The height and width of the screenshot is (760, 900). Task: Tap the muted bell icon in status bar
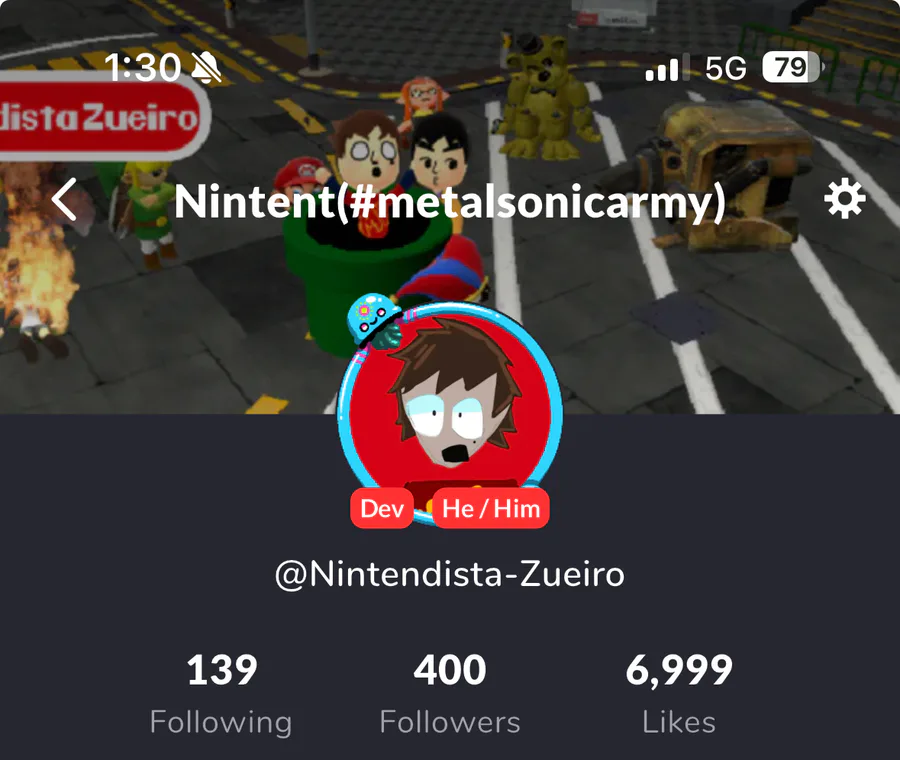coord(207,68)
